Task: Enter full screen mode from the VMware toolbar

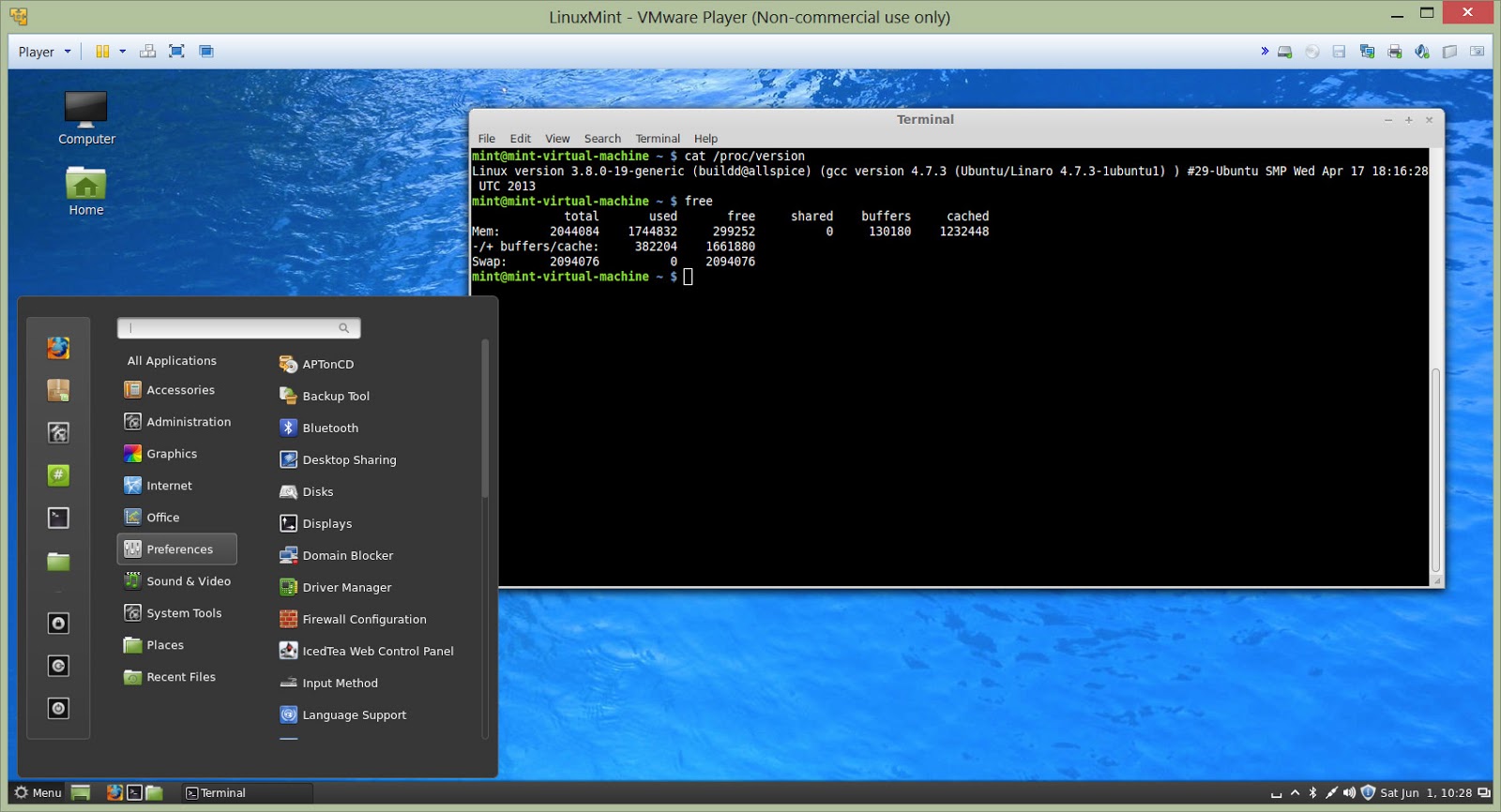Action: coord(176,52)
